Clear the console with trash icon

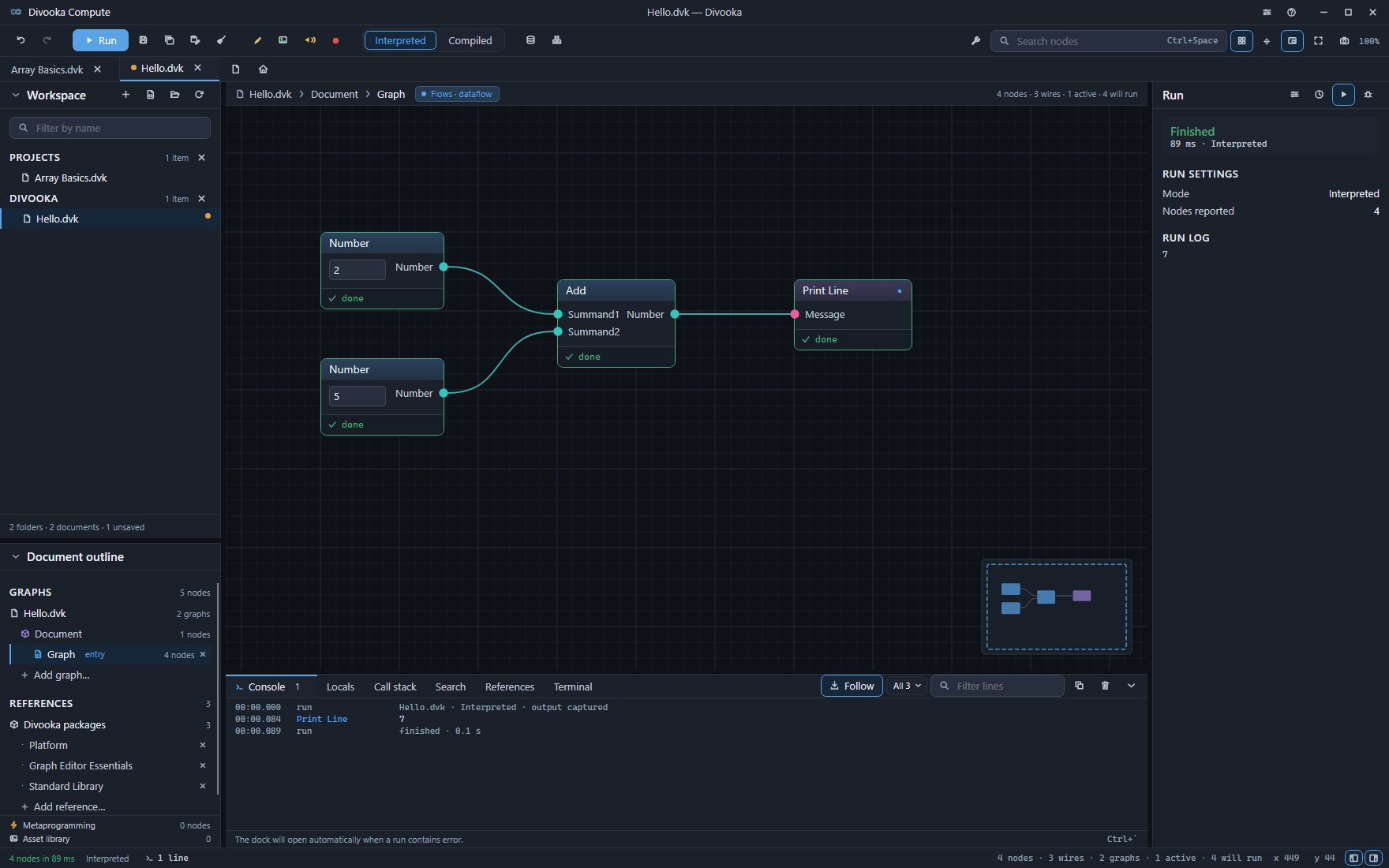pyautogui.click(x=1105, y=686)
